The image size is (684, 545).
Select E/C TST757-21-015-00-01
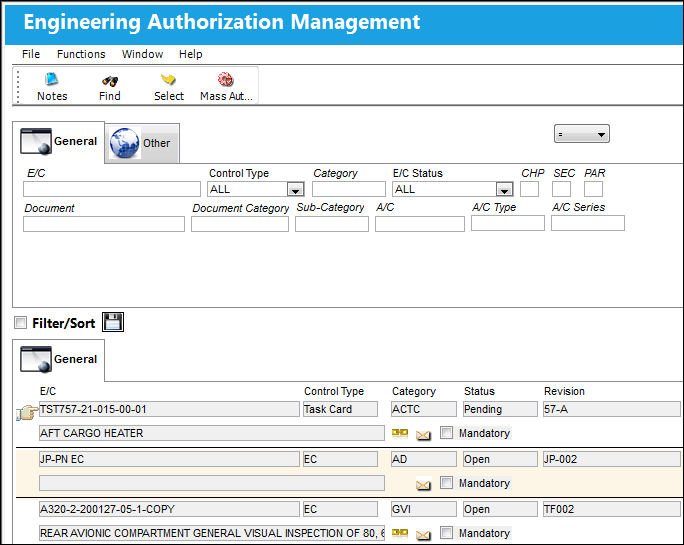pos(169,409)
